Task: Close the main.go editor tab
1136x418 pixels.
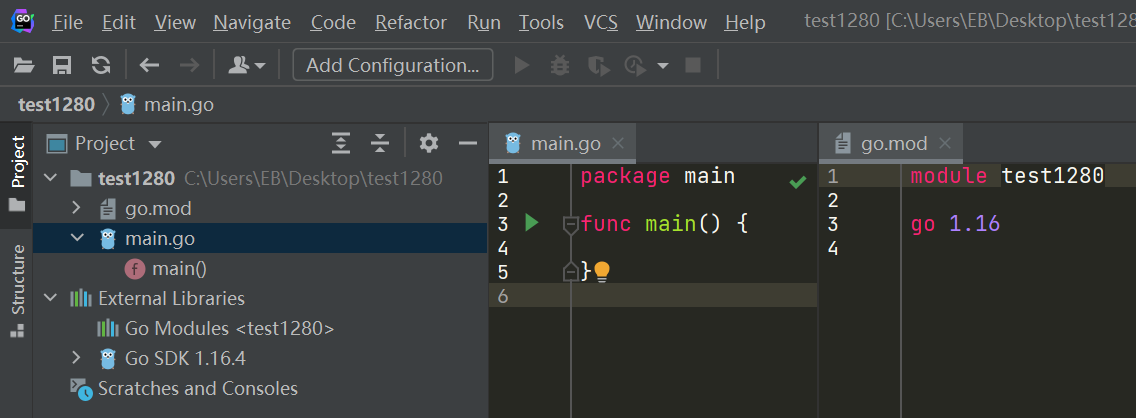Action: tap(618, 143)
